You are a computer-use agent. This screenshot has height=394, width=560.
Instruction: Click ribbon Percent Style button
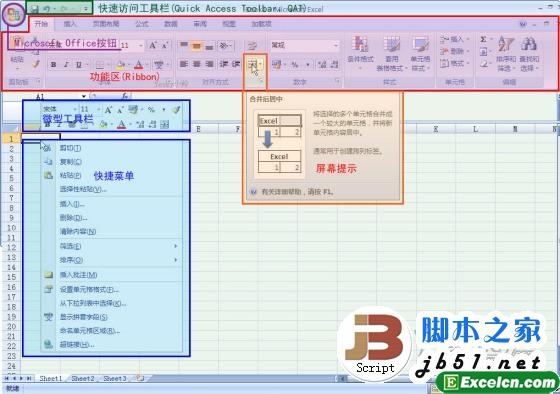tap(295, 65)
